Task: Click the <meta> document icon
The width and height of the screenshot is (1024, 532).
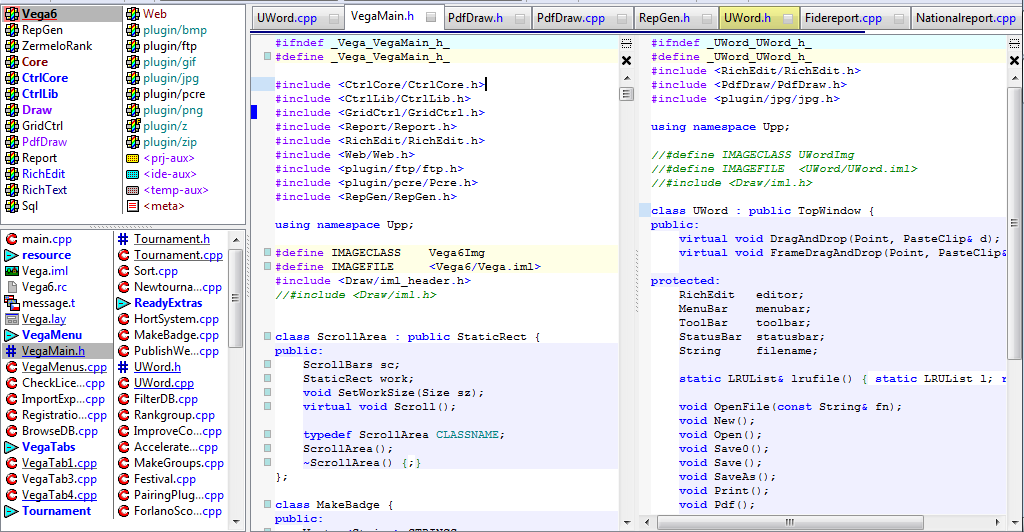Action: [x=132, y=206]
